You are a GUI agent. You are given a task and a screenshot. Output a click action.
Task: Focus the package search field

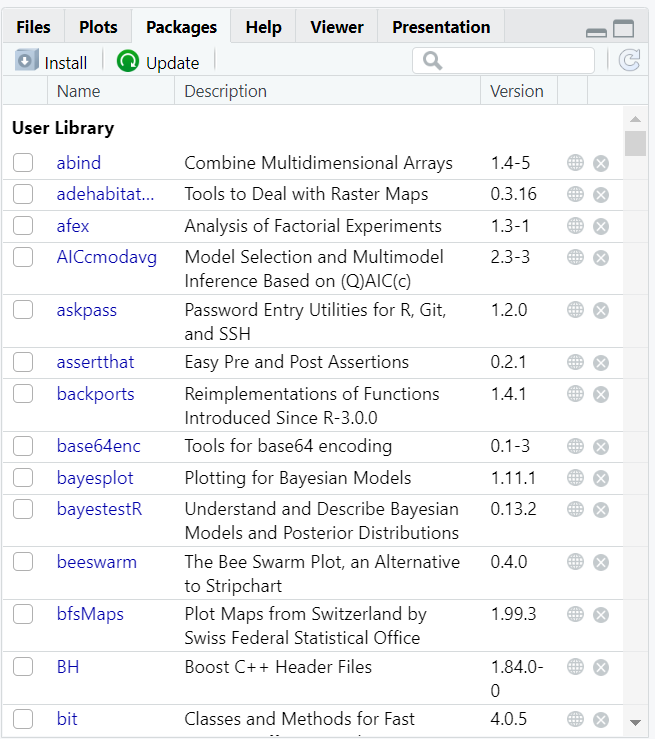click(x=503, y=60)
